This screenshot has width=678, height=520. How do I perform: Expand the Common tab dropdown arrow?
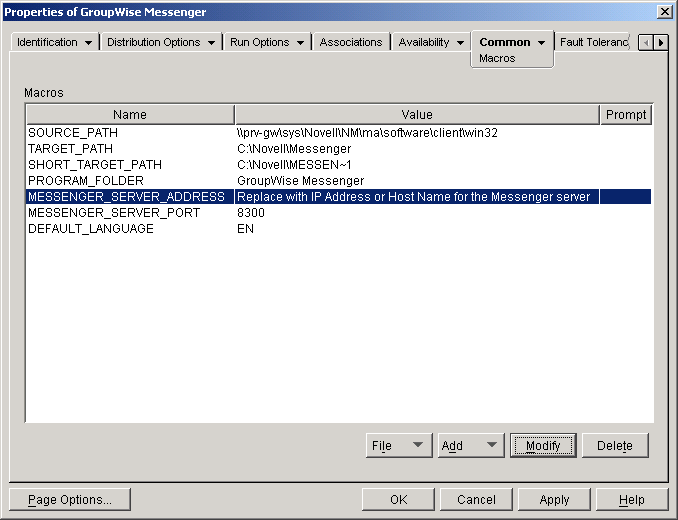pyautogui.click(x=541, y=43)
